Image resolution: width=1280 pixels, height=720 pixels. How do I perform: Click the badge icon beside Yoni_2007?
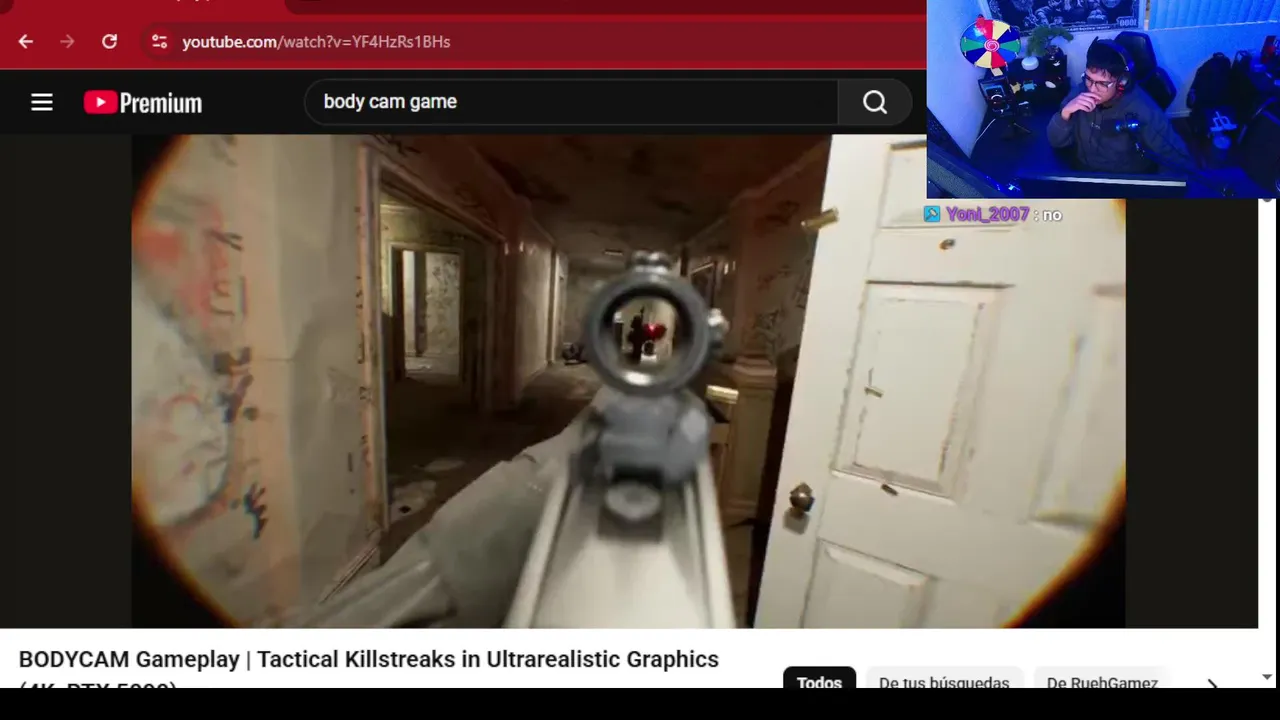click(932, 214)
